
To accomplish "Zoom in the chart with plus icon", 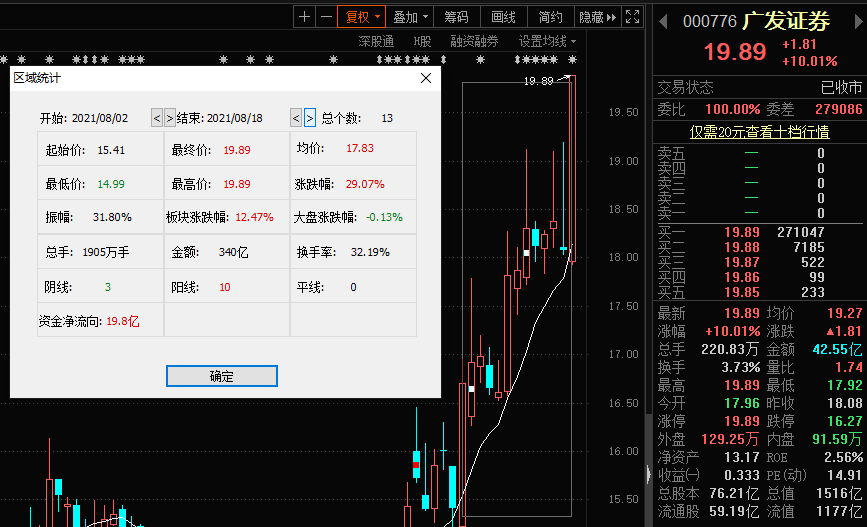I will coord(305,17).
